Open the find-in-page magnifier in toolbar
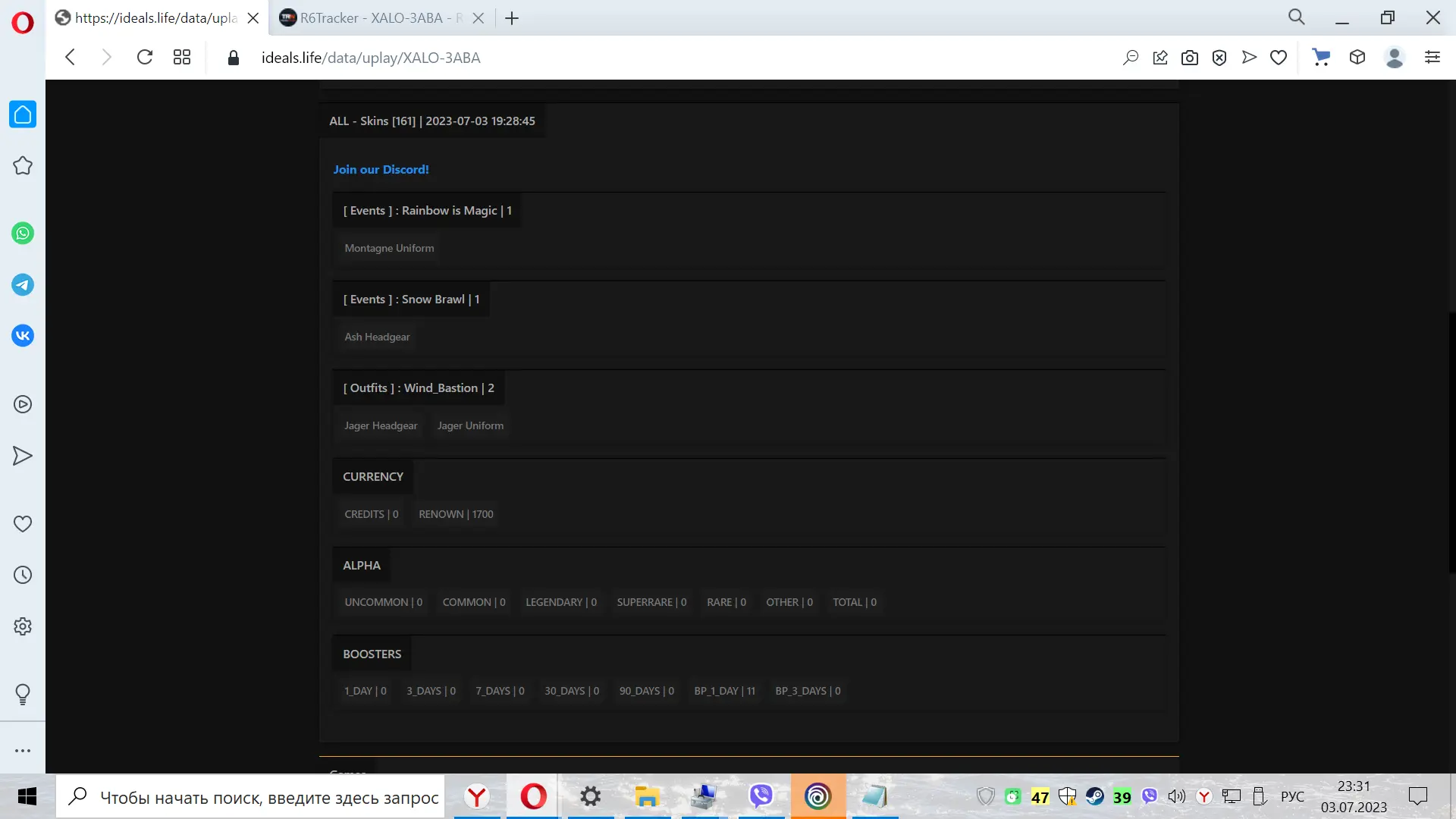 1130,58
